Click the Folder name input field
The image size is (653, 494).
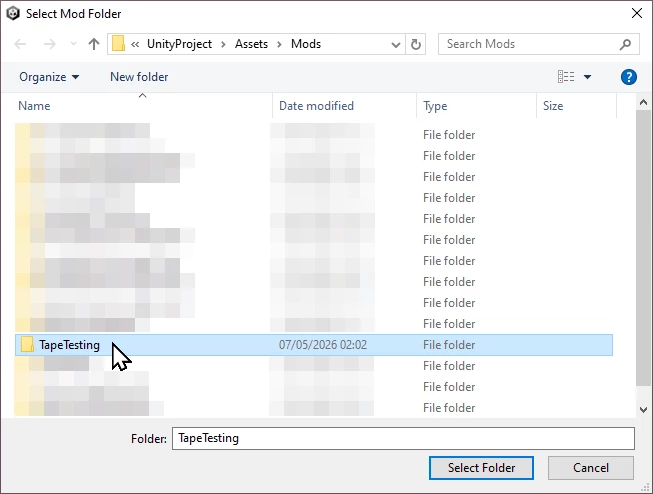coord(403,438)
